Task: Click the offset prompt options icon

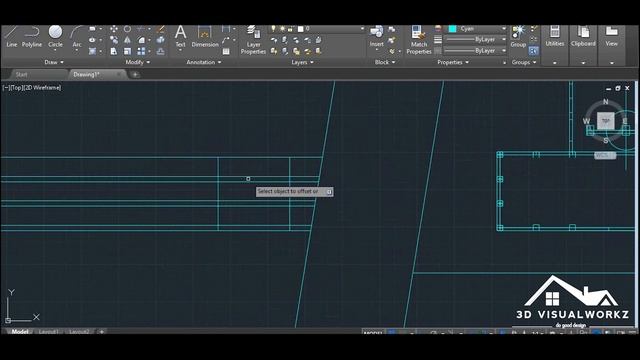Action: point(329,191)
